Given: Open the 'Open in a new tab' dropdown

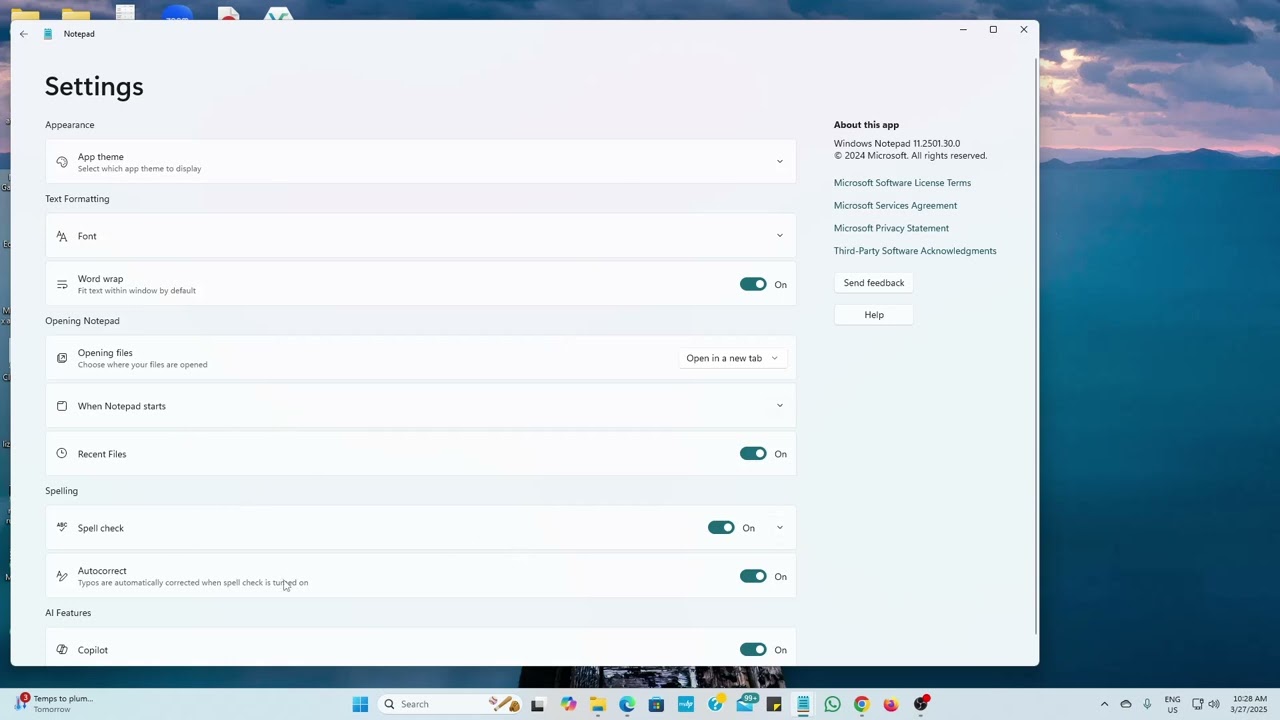Looking at the screenshot, I should [x=732, y=358].
